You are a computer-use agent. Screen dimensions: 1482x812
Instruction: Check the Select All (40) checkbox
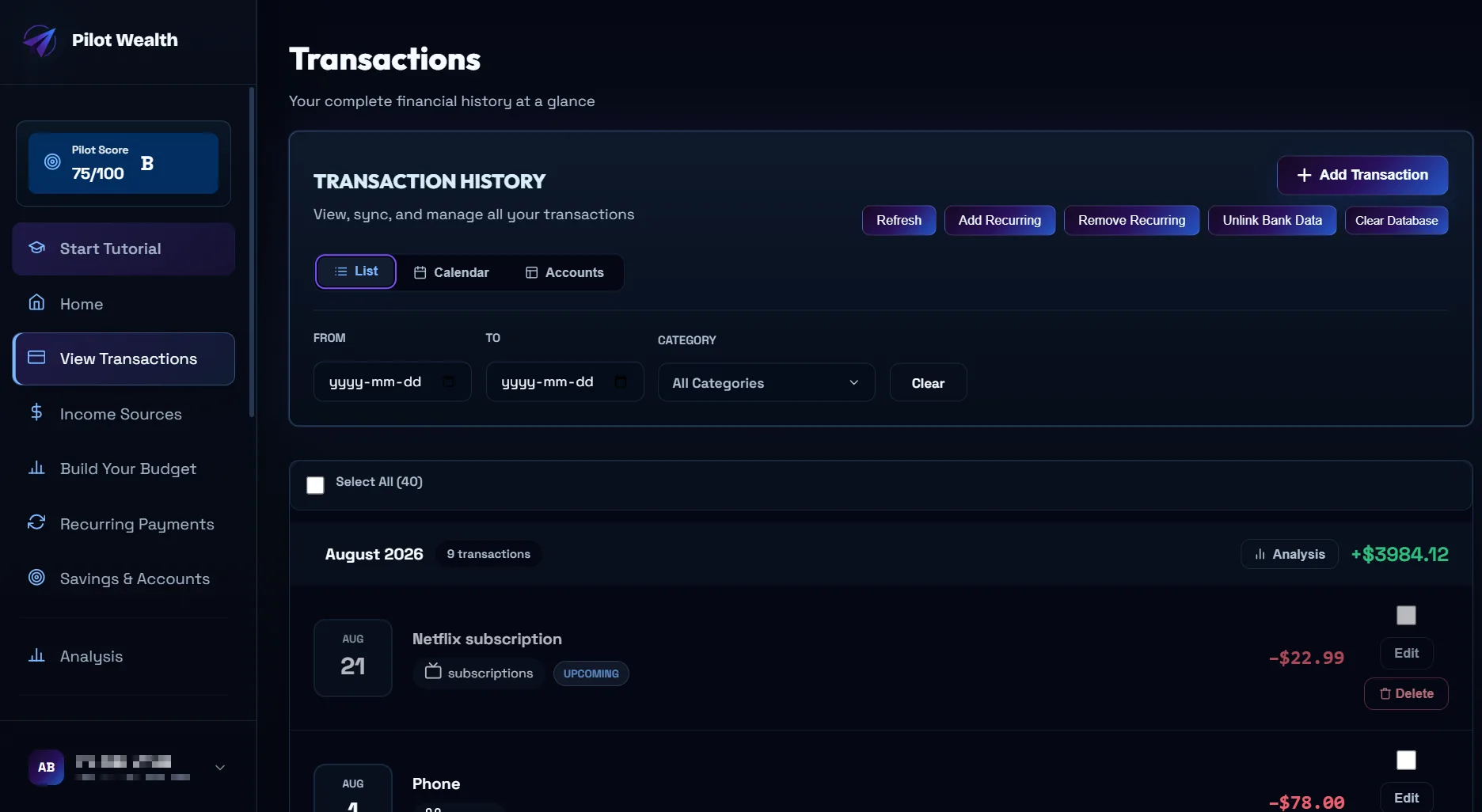315,485
